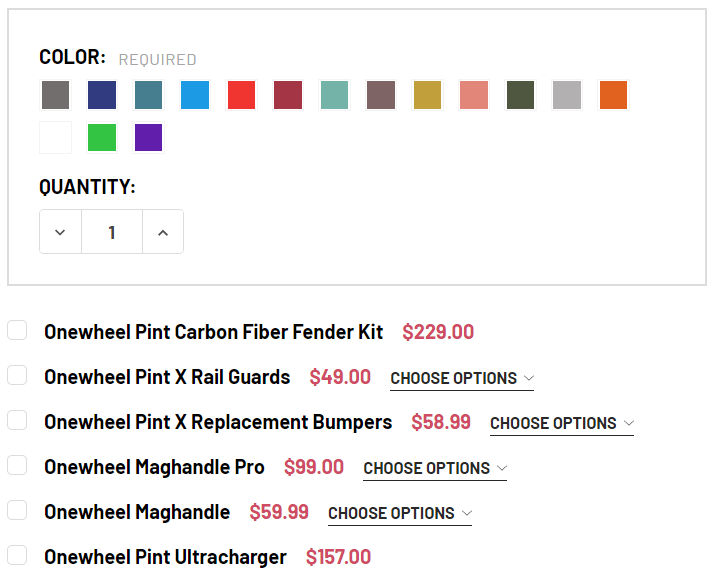The image size is (719, 574).
Task: Choose the orange color swatch
Action: click(613, 95)
